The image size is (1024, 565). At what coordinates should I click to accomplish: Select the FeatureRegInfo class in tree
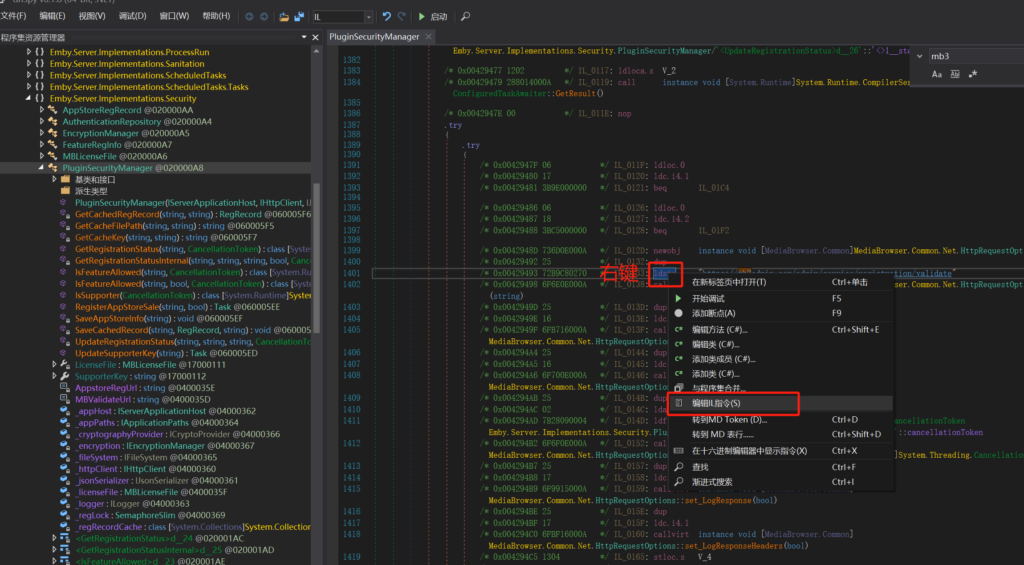click(118, 145)
